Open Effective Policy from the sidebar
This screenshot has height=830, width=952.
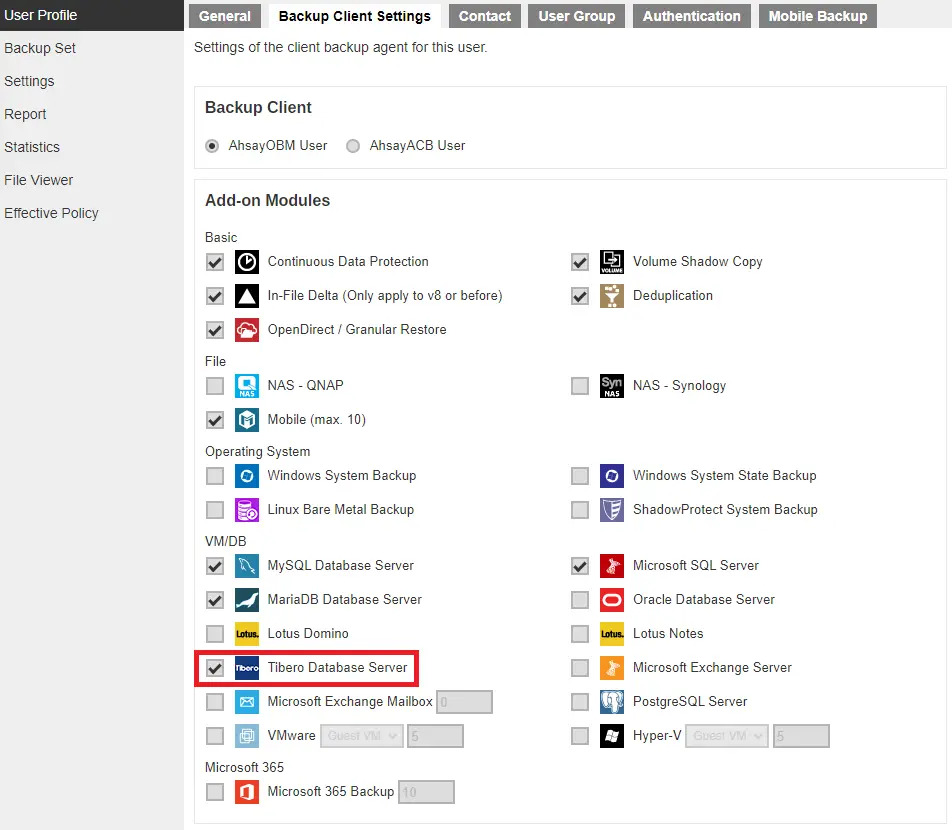coord(51,213)
